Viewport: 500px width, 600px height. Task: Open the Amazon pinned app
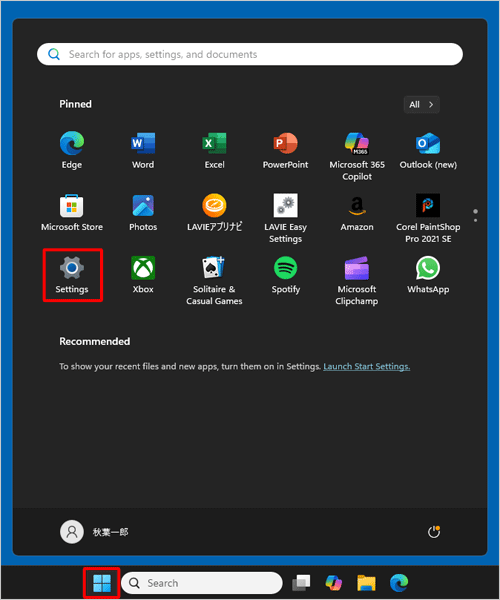(357, 213)
